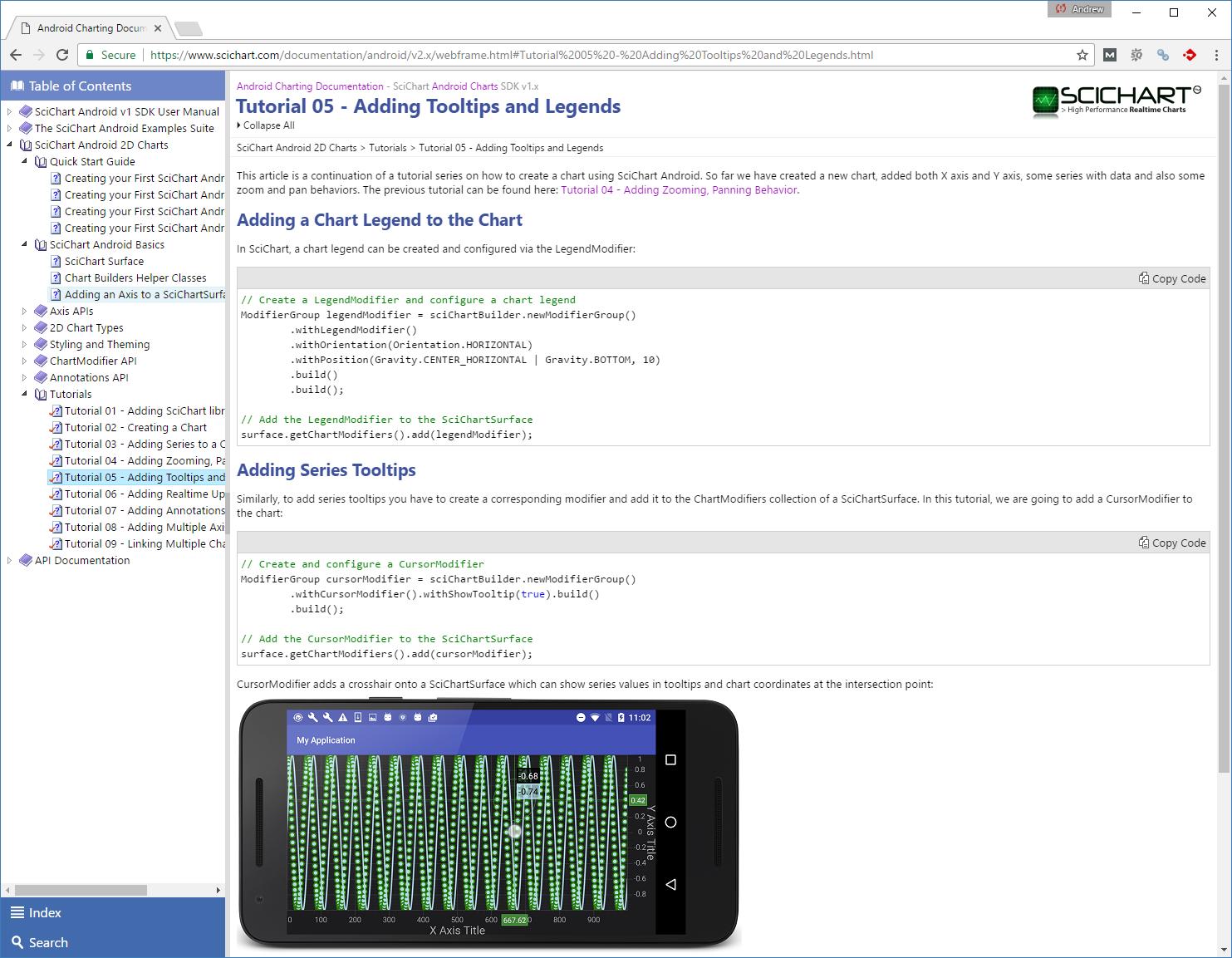Open Chrome three-dot menu
Screen dimensions: 1232x958
1216,55
